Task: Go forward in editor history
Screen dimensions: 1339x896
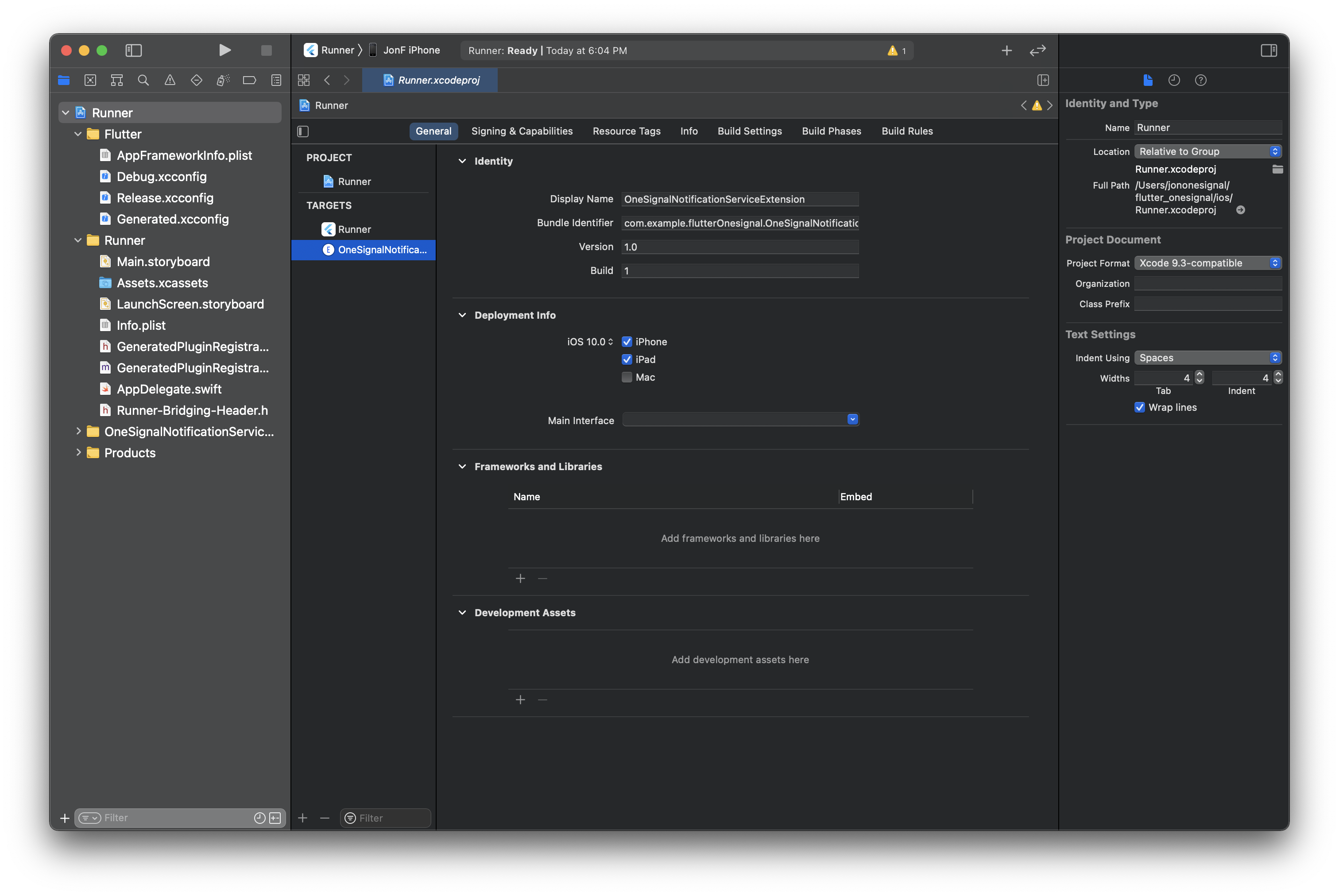Action: pos(347,80)
